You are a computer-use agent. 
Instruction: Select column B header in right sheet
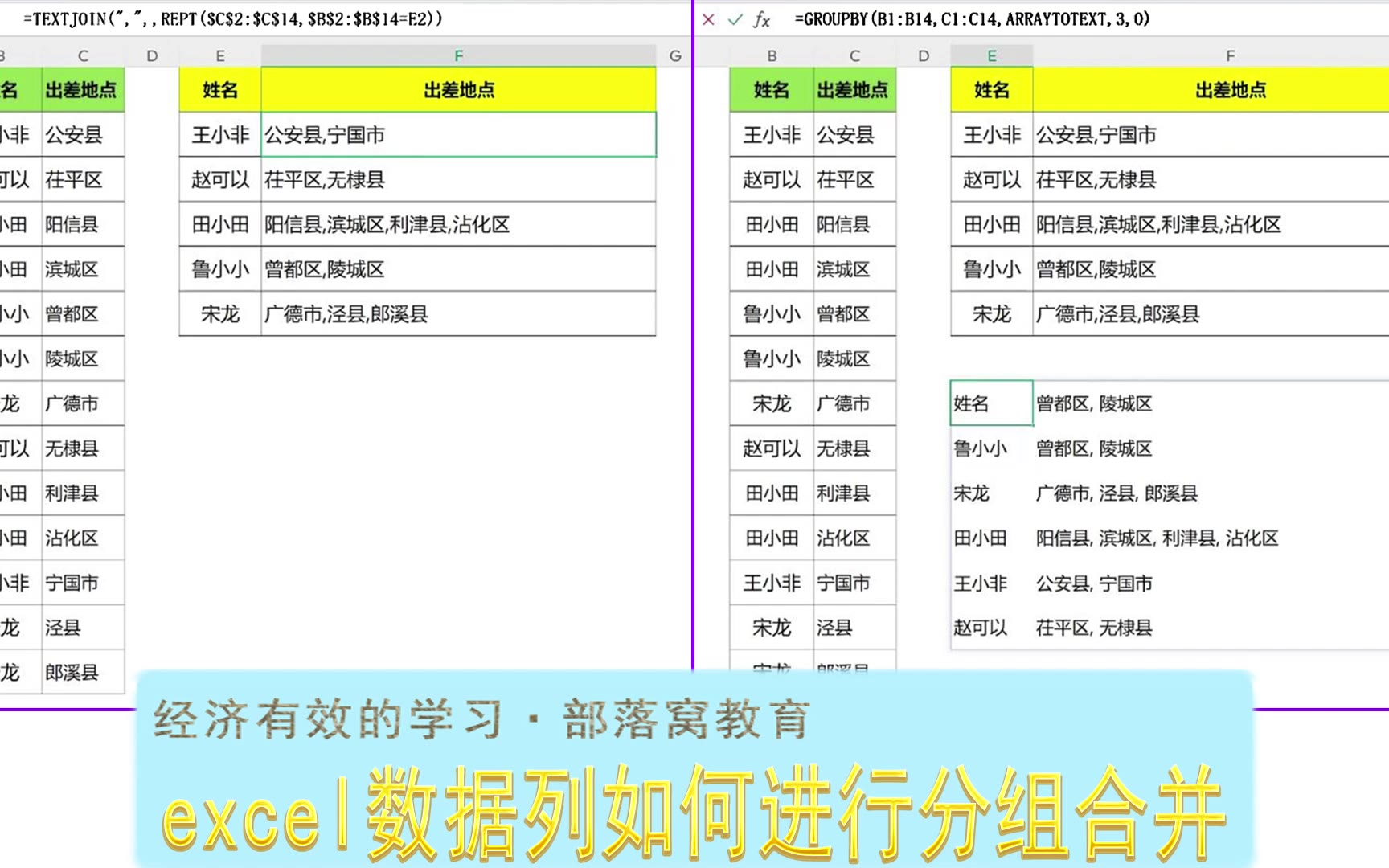(772, 55)
